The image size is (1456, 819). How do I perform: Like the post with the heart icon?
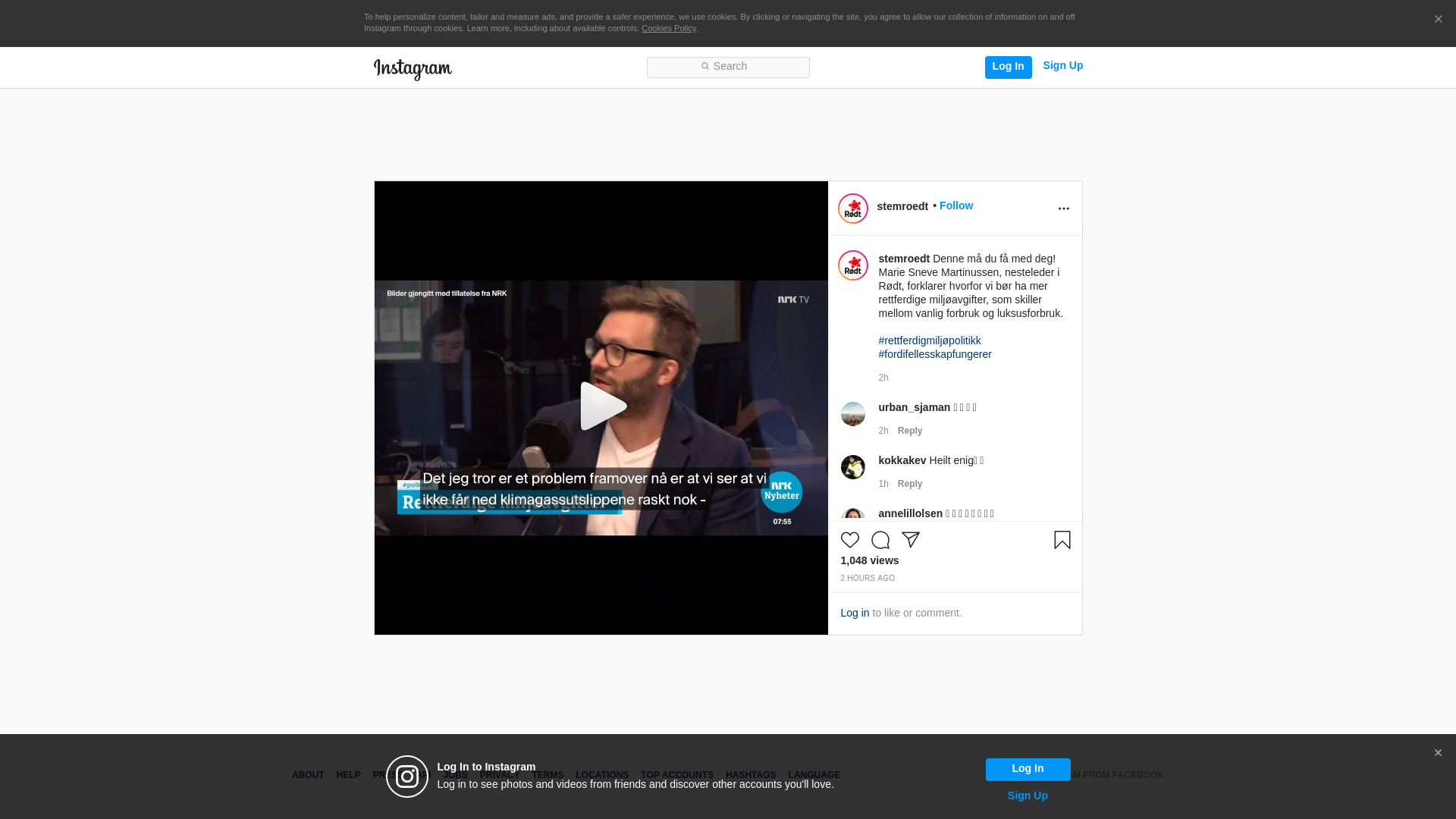pyautogui.click(x=849, y=540)
